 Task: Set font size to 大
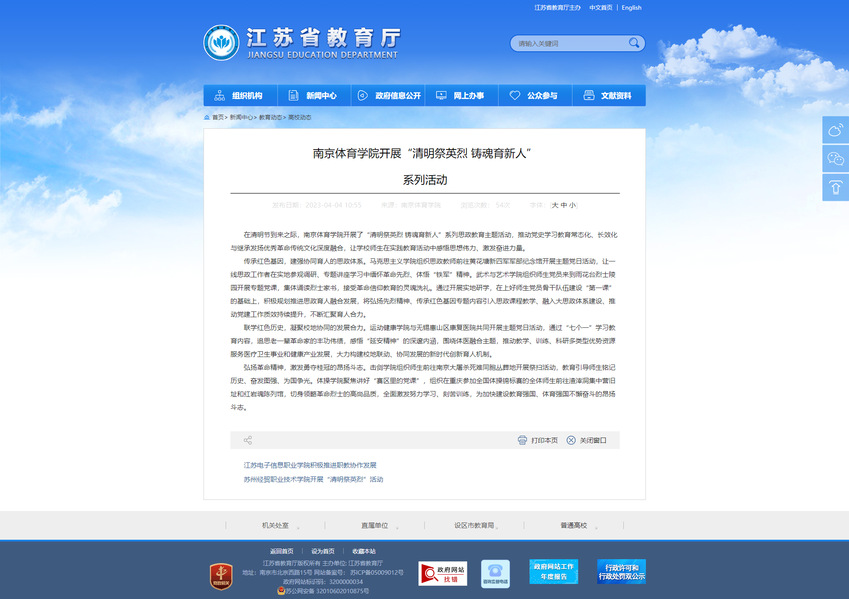pyautogui.click(x=555, y=204)
